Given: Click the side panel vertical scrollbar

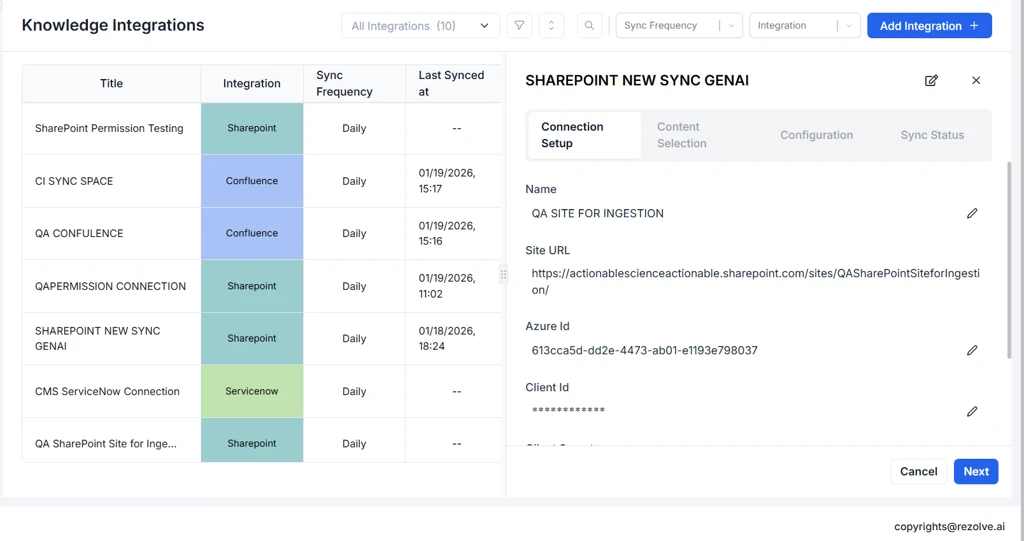Looking at the screenshot, I should tap(1009, 260).
